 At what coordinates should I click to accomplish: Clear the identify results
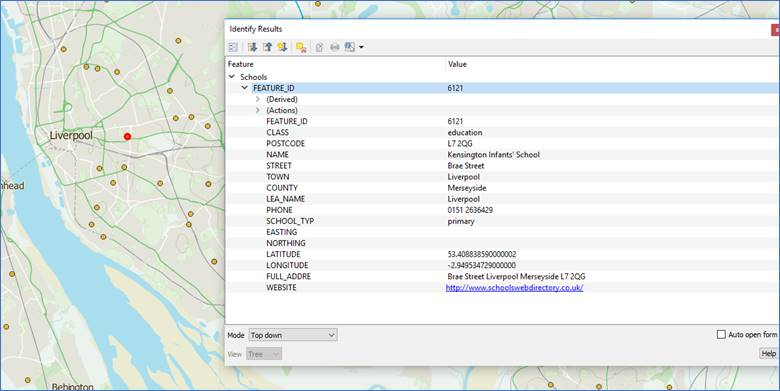[x=301, y=47]
